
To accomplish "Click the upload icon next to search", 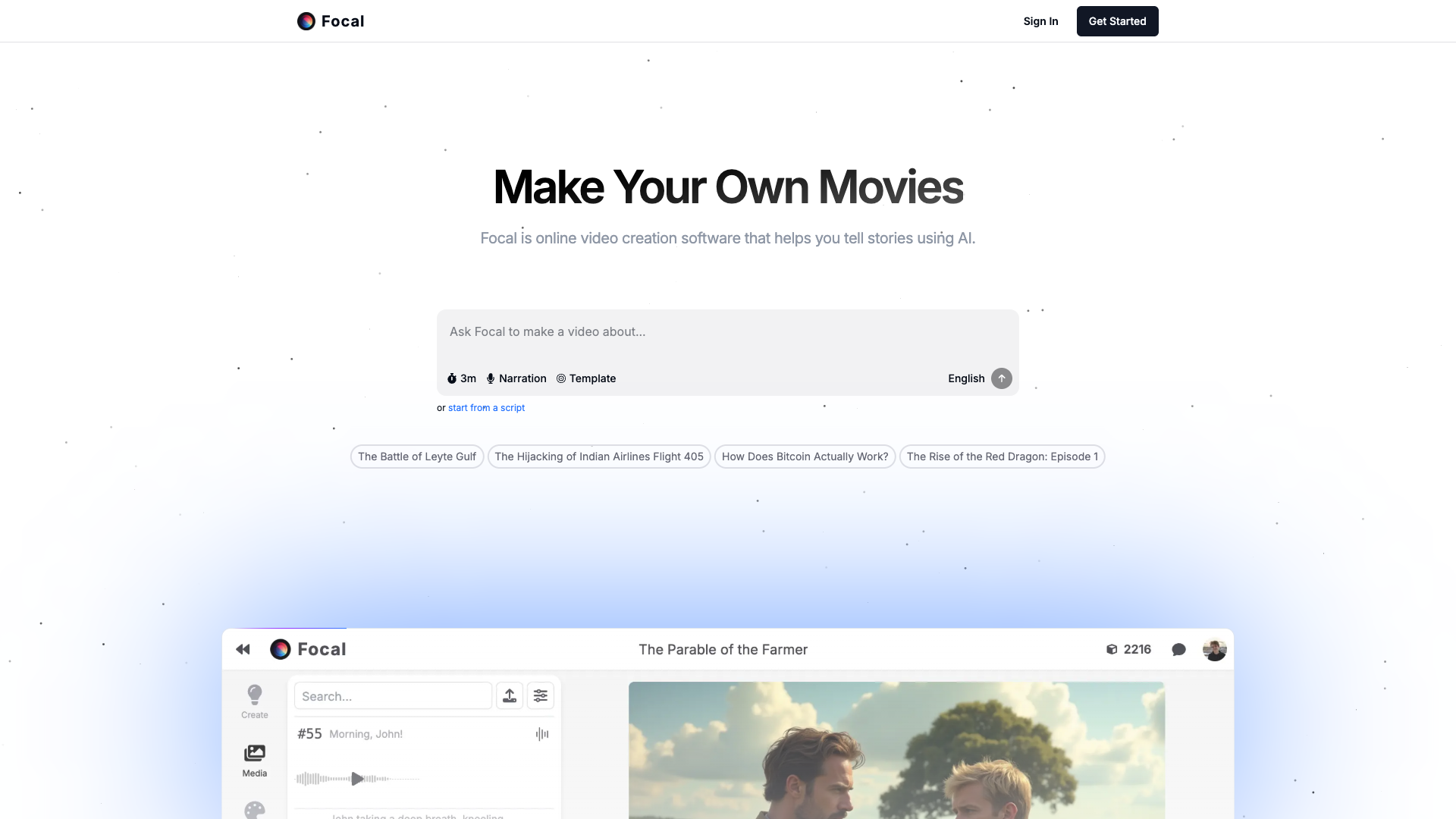I will (x=510, y=695).
